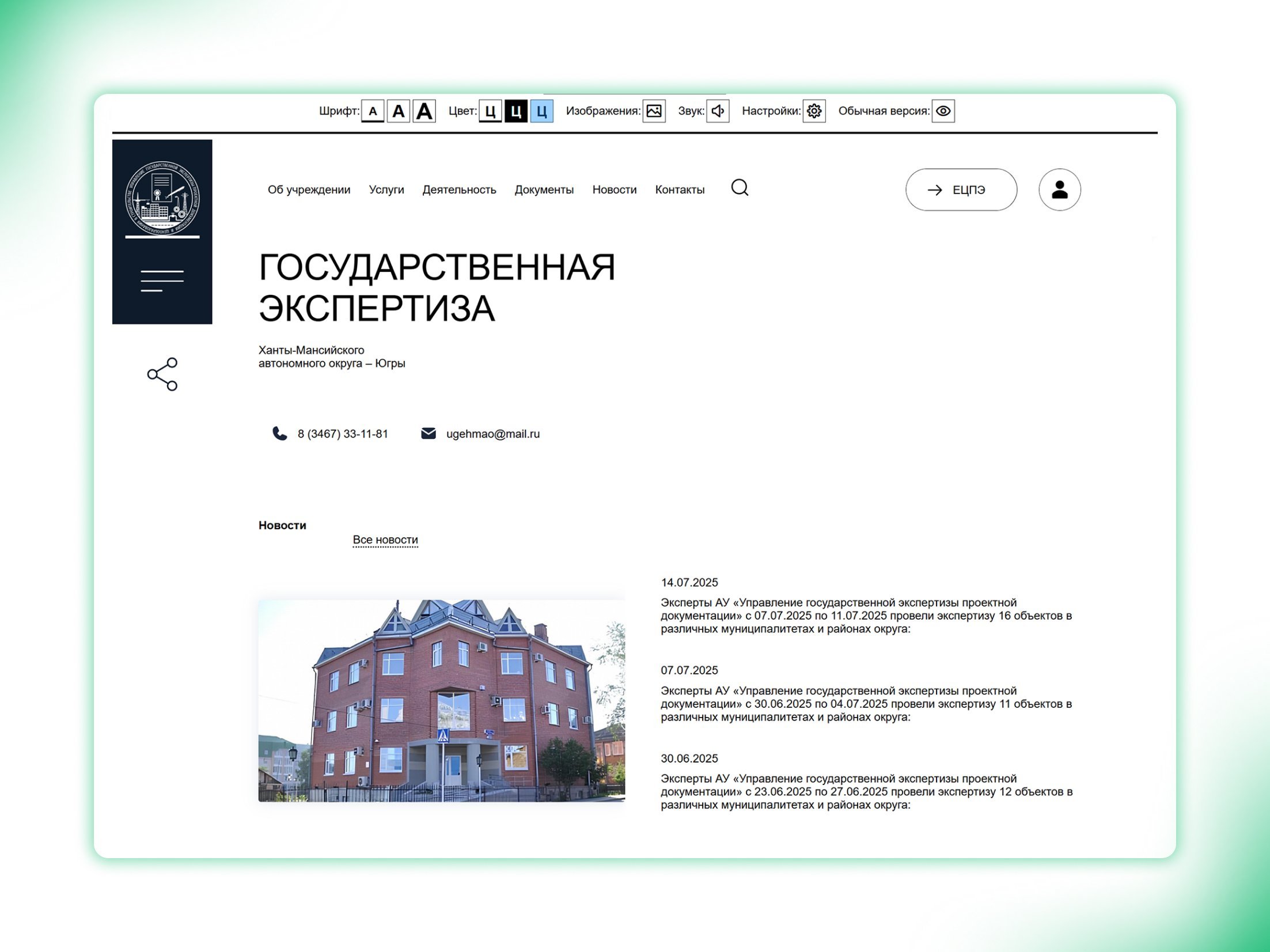The image size is (1270, 952).
Task: Toggle images display button
Action: 654,111
